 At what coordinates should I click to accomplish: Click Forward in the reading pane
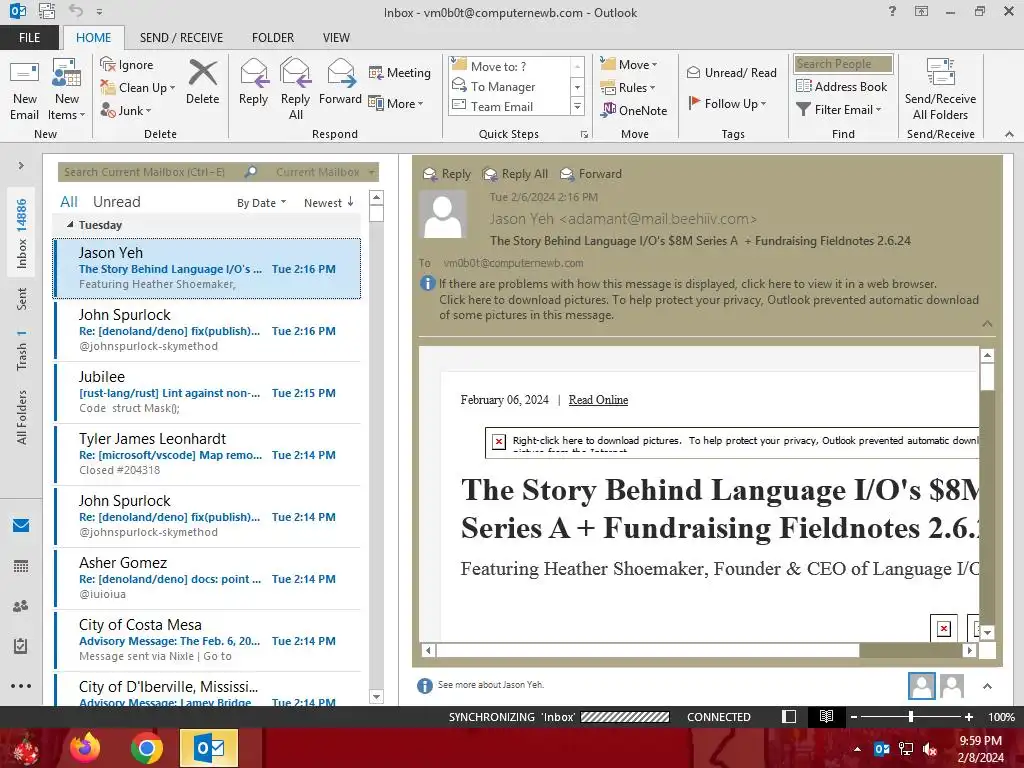click(591, 174)
